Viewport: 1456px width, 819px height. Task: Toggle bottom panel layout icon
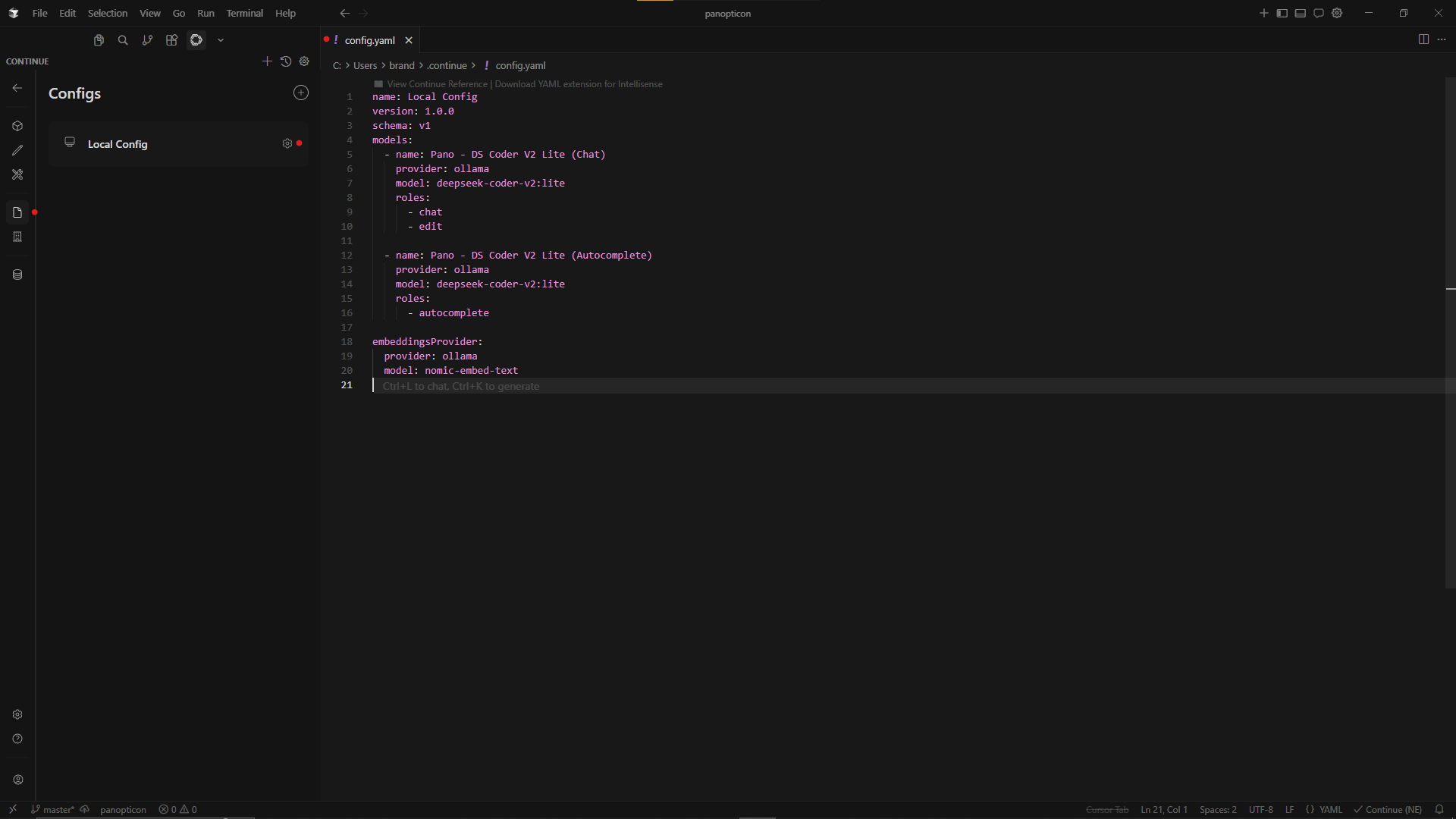(x=1301, y=13)
